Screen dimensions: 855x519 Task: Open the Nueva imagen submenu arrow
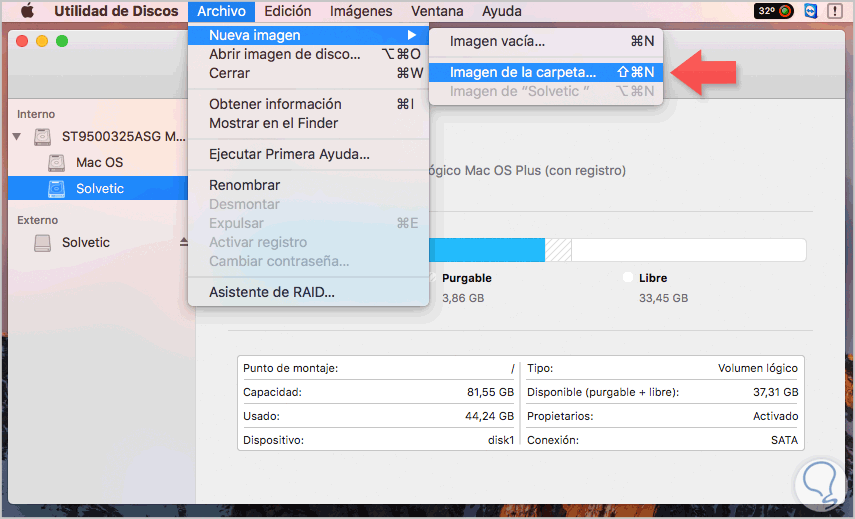[412, 35]
